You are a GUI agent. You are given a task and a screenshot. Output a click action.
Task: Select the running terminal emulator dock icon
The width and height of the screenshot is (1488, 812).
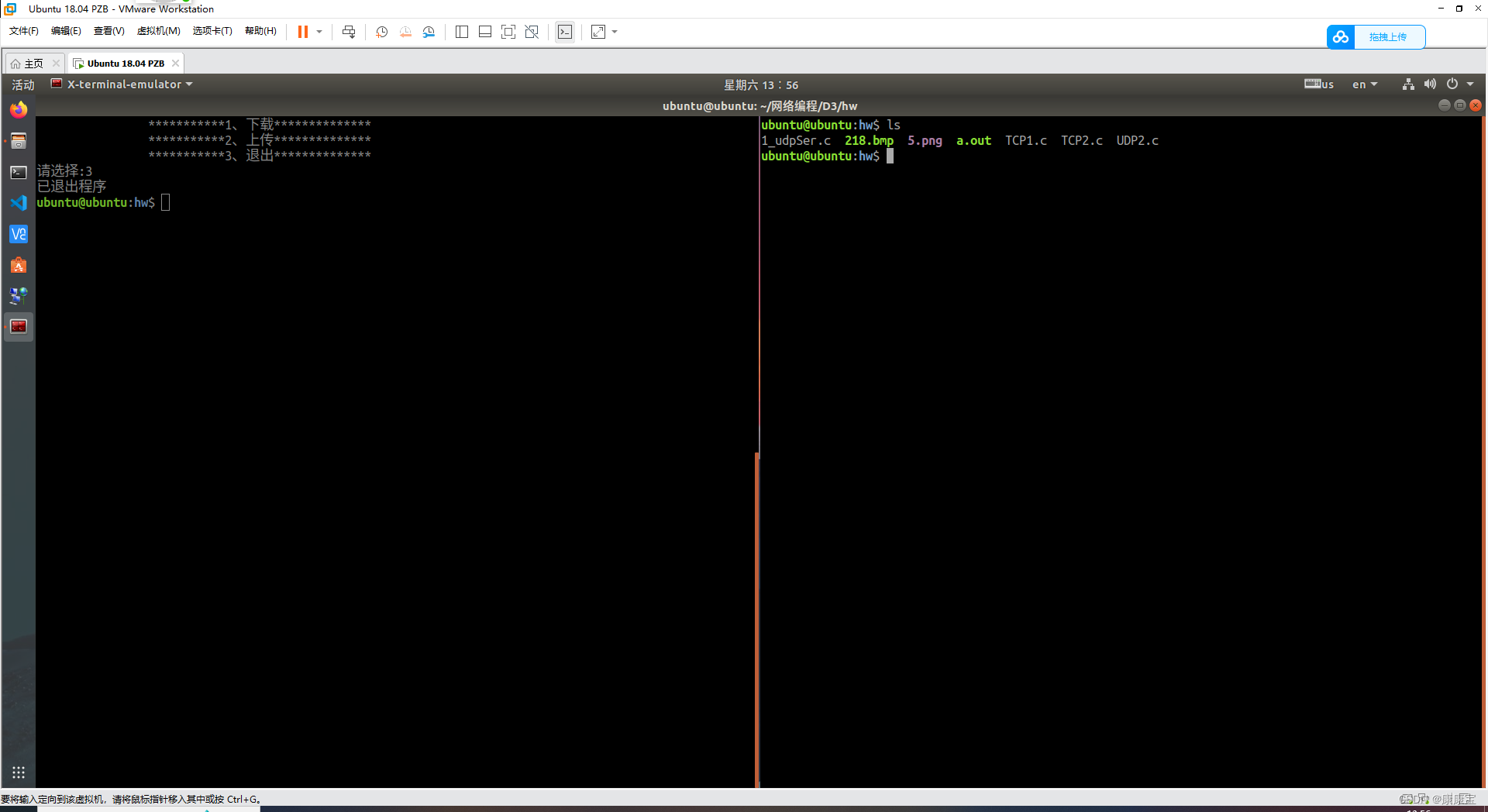(19, 327)
